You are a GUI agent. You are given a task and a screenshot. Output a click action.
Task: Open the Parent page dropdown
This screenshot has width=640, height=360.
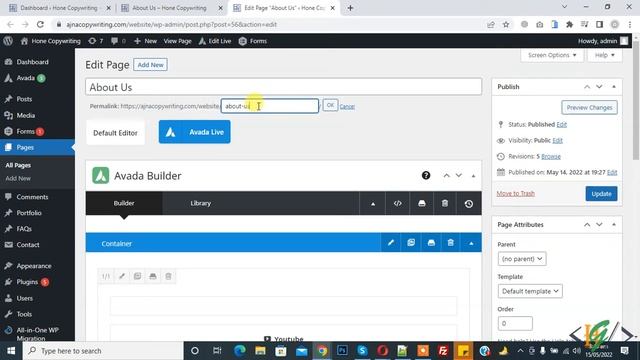click(522, 259)
